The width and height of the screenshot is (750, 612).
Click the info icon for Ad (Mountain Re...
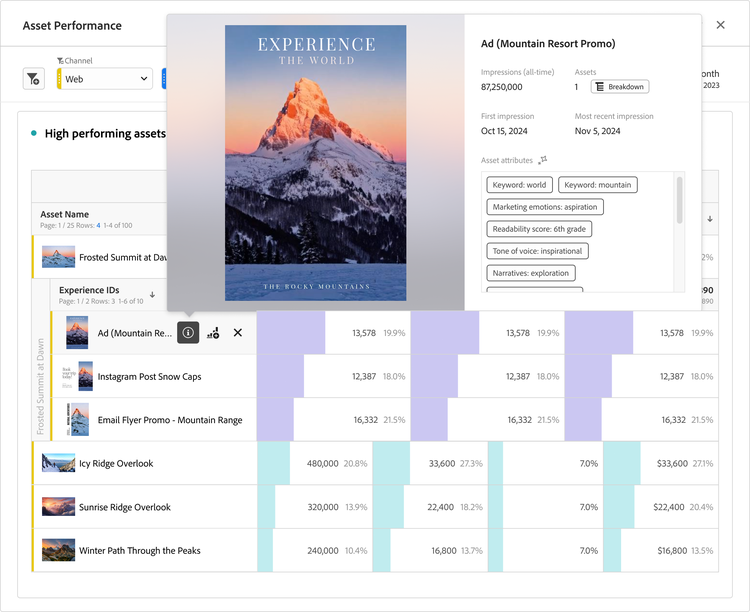point(188,333)
